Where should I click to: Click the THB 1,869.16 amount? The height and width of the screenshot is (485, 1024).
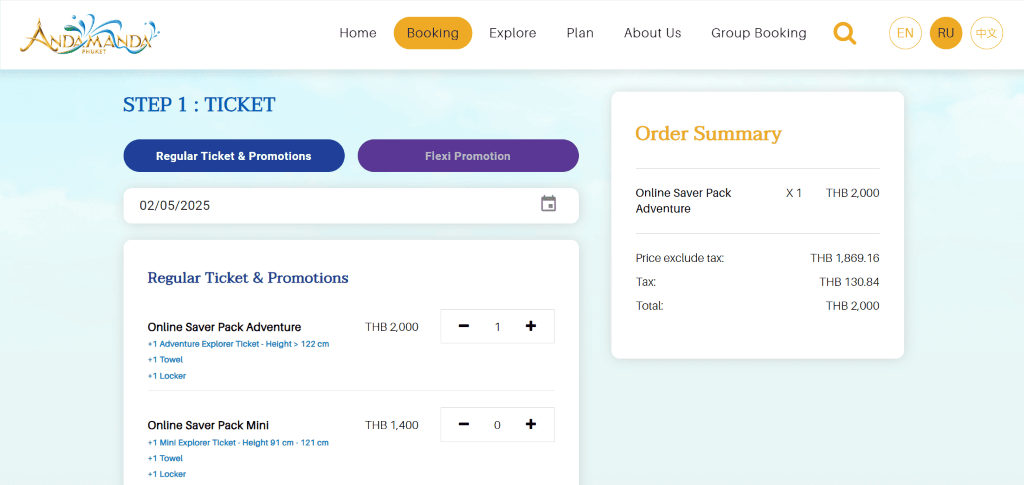click(x=845, y=258)
